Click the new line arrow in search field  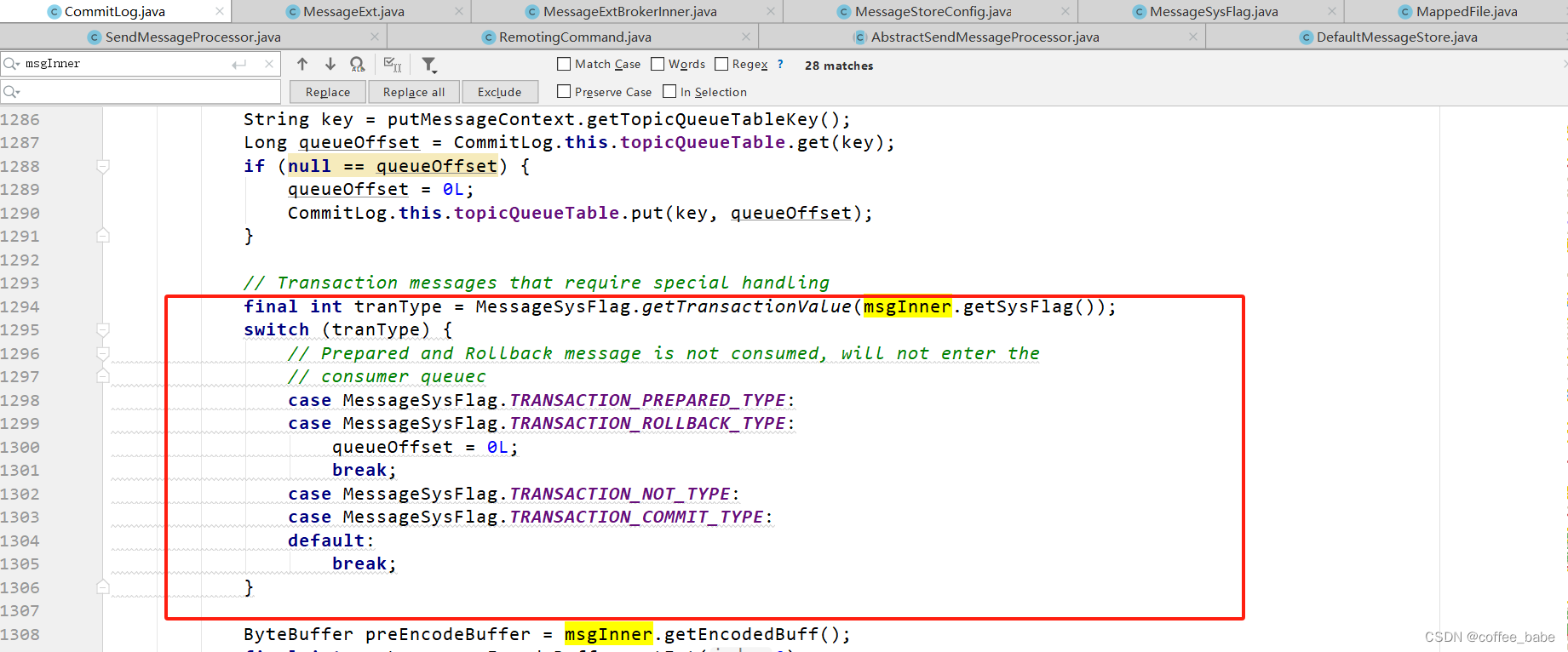[239, 64]
